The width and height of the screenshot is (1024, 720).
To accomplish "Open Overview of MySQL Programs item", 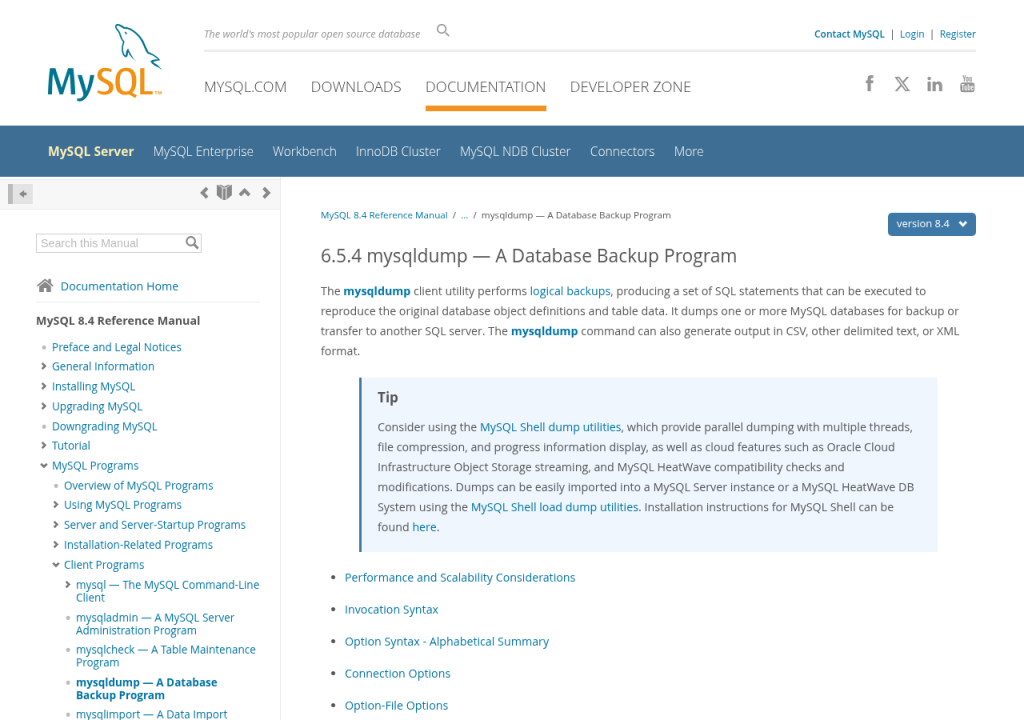I will click(x=138, y=485).
